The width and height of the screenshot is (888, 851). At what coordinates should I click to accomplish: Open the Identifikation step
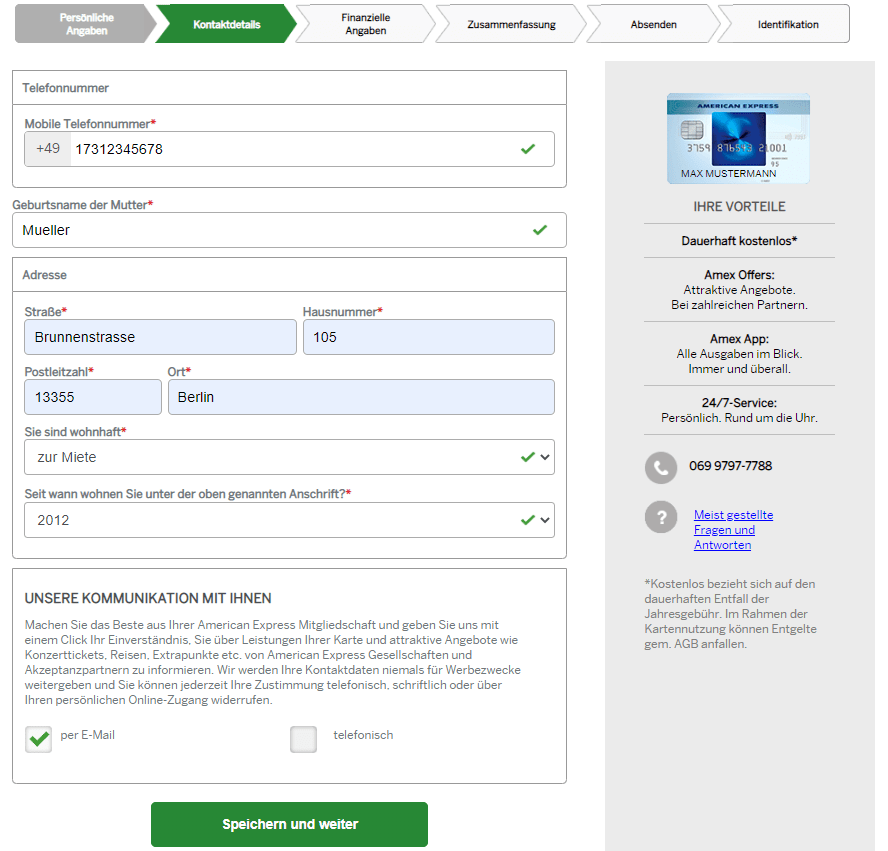(784, 24)
